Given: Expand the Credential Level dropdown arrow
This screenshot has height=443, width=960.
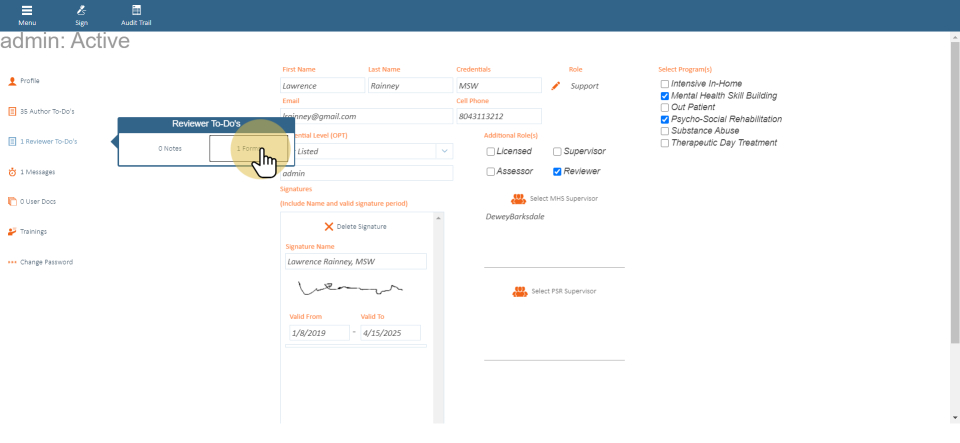Looking at the screenshot, I should tap(443, 151).
